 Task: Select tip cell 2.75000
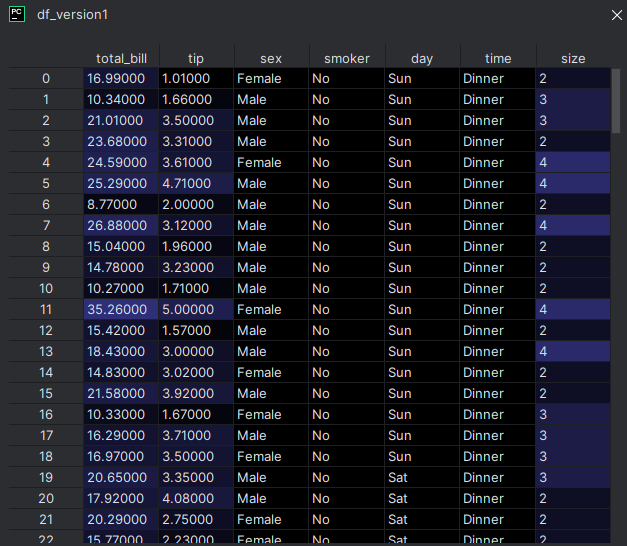point(196,520)
